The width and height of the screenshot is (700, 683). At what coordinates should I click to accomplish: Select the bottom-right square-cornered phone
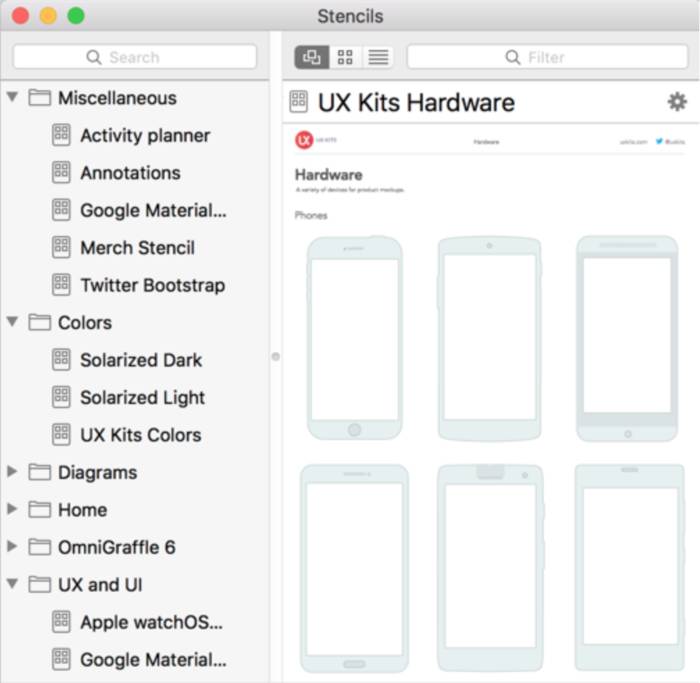[629, 567]
